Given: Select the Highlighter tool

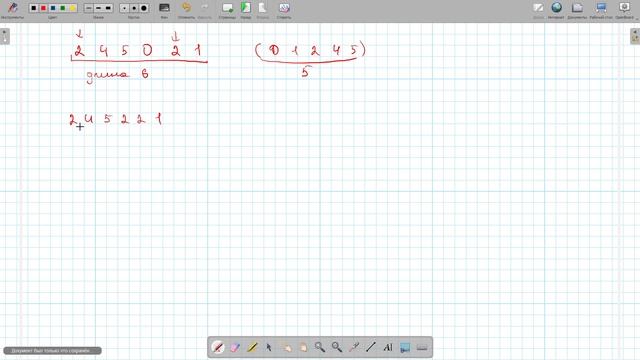Looking at the screenshot, I should [x=252, y=347].
